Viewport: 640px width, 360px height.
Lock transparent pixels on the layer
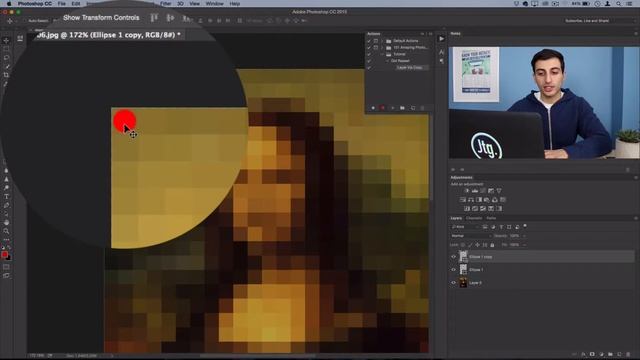pos(462,245)
